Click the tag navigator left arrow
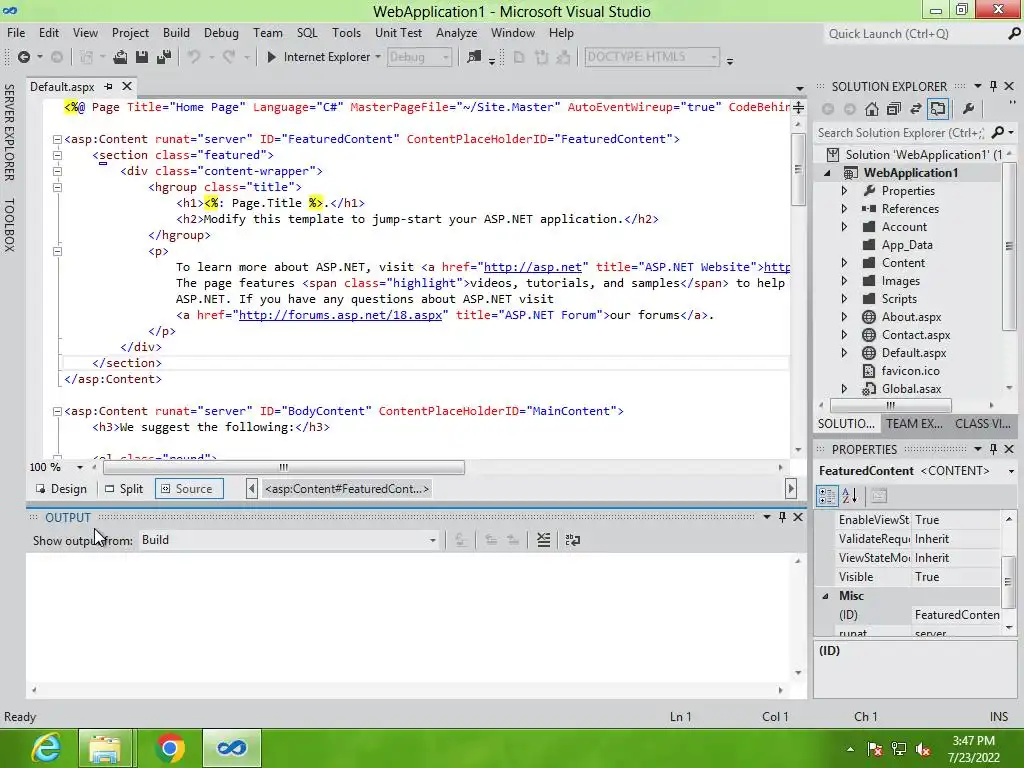Viewport: 1024px width, 768px height. pos(251,488)
